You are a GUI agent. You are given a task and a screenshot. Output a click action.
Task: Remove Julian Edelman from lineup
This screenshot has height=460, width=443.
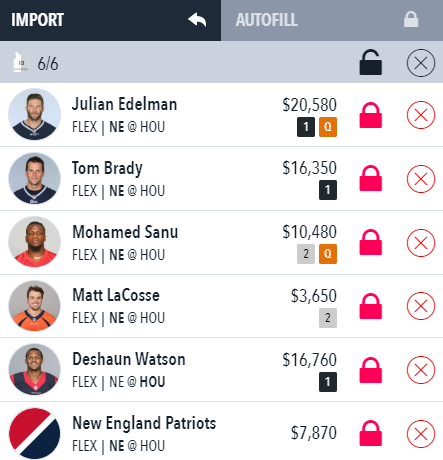click(x=421, y=115)
